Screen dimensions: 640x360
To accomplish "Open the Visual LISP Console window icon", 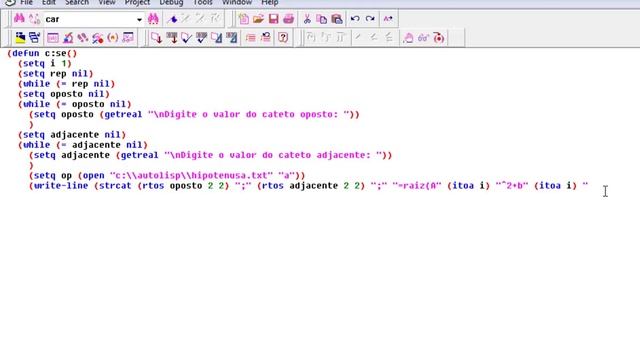I will (53, 38).
